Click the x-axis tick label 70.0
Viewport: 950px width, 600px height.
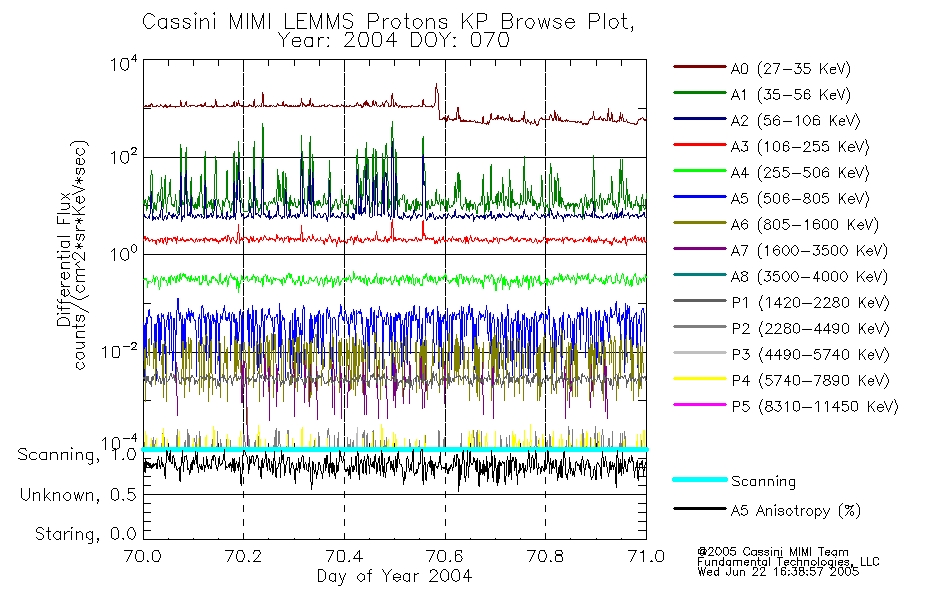(x=143, y=556)
